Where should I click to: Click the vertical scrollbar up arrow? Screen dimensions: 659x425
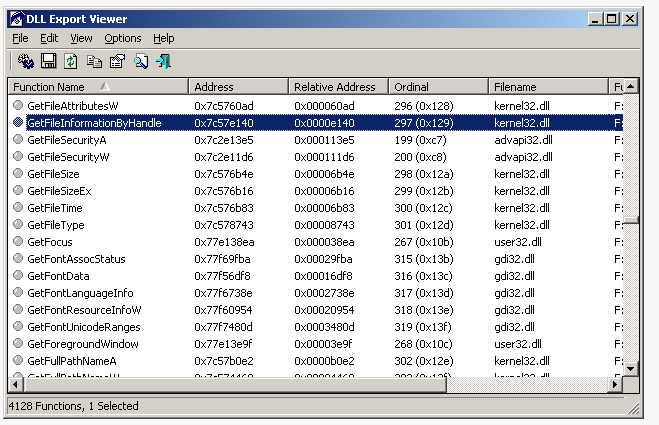pos(630,87)
